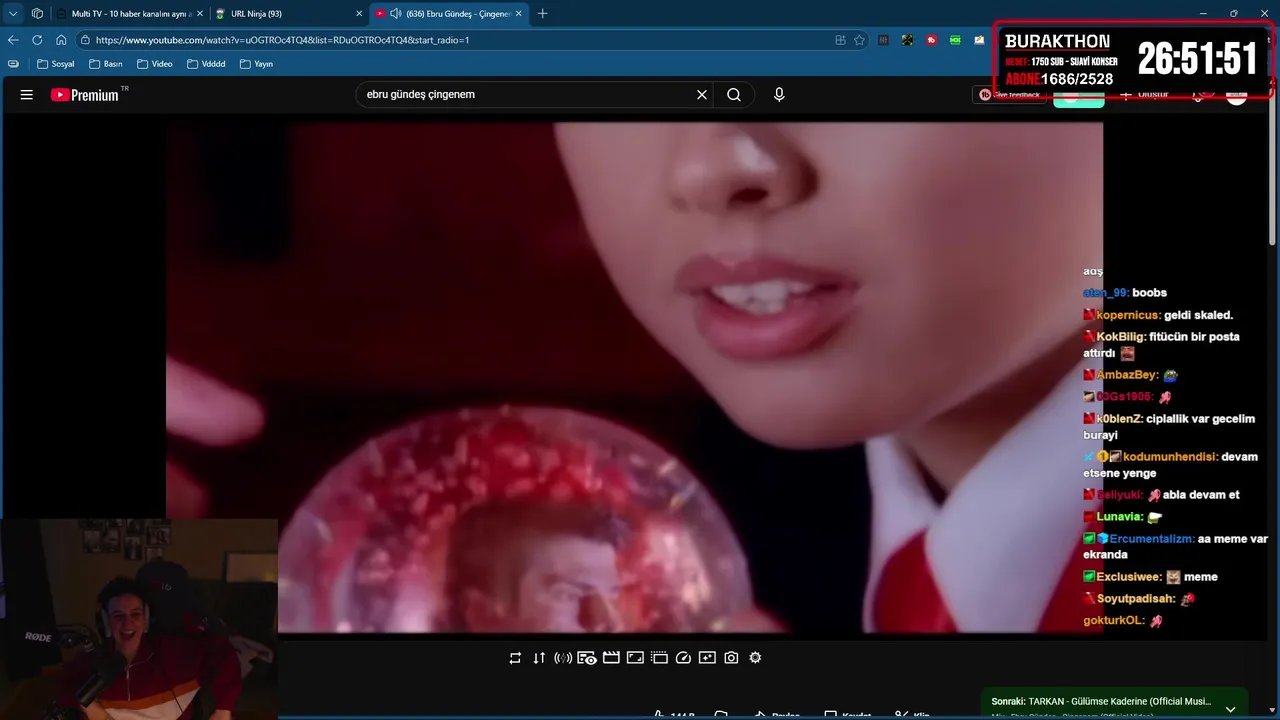Go back to the previous page
The height and width of the screenshot is (720, 1280).
tap(13, 40)
